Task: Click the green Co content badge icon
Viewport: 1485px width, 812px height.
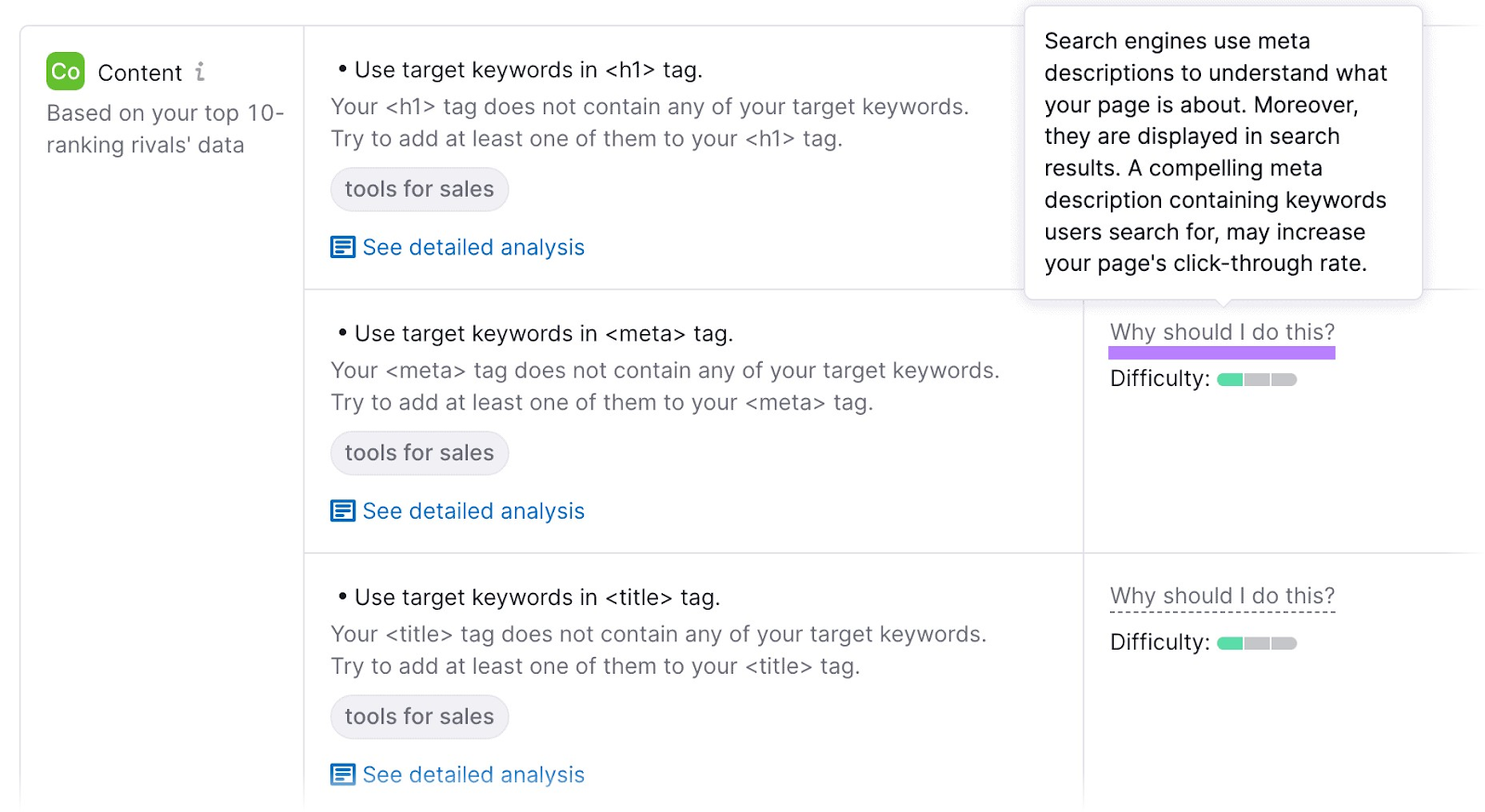Action: [64, 71]
